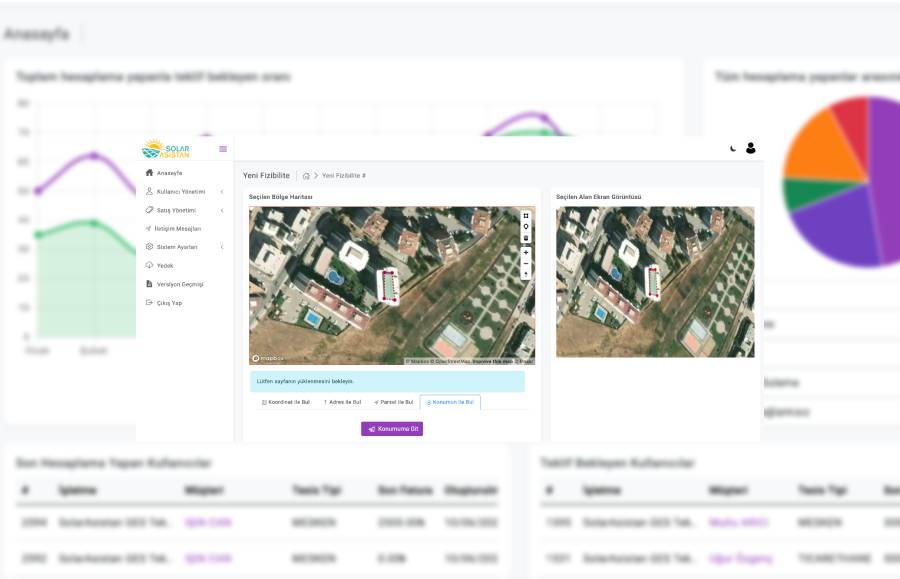Click the trash delete icon on map
900x579 pixels.
tap(526, 237)
